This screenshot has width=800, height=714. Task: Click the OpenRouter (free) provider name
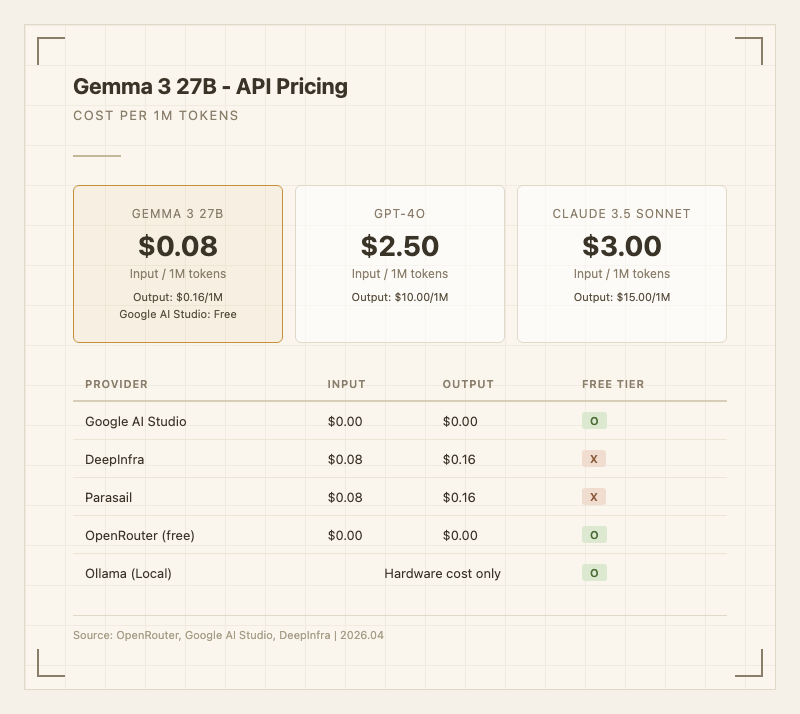tap(140, 536)
